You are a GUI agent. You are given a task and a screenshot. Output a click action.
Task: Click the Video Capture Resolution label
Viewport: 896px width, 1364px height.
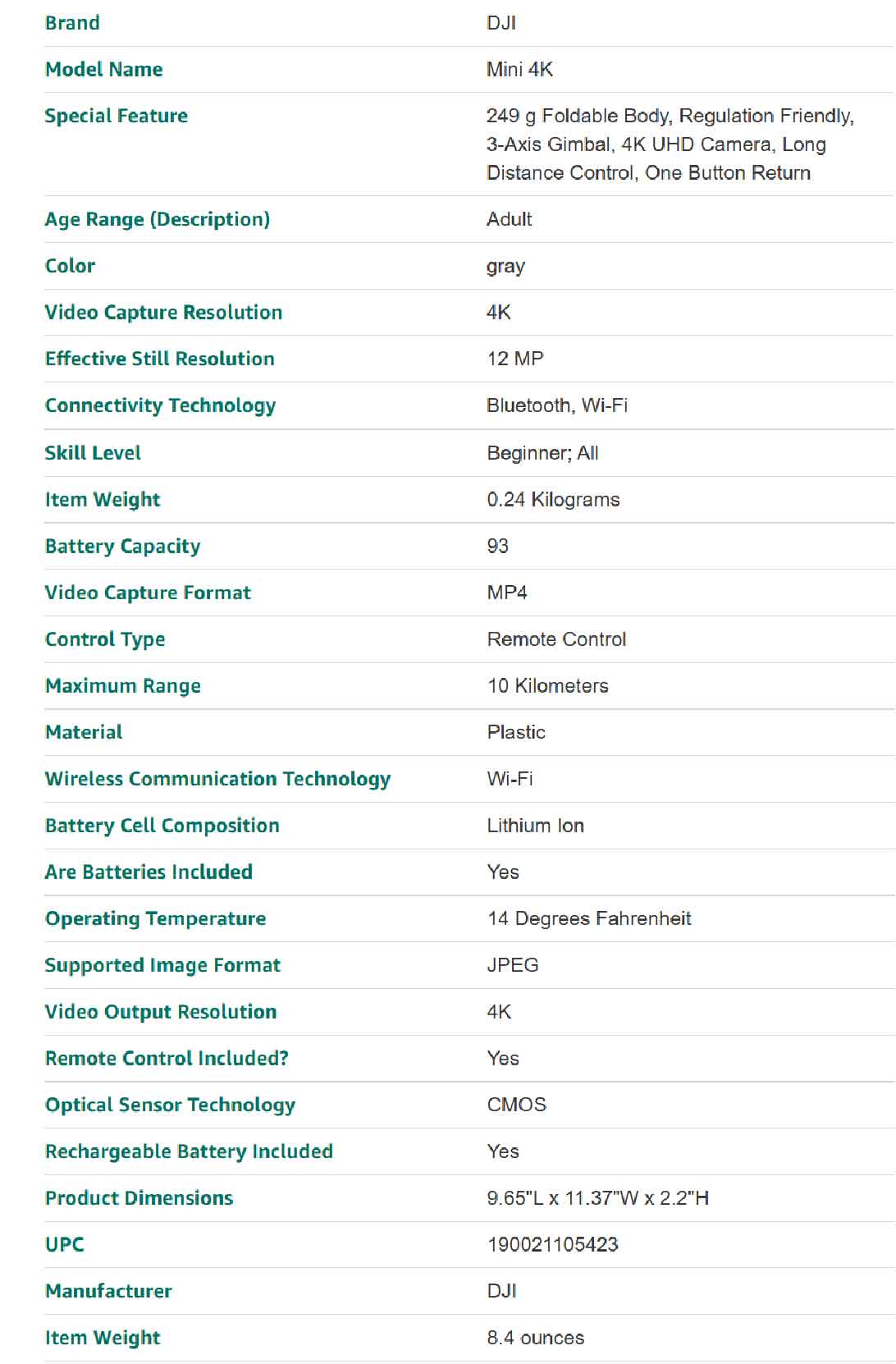pyautogui.click(x=163, y=313)
